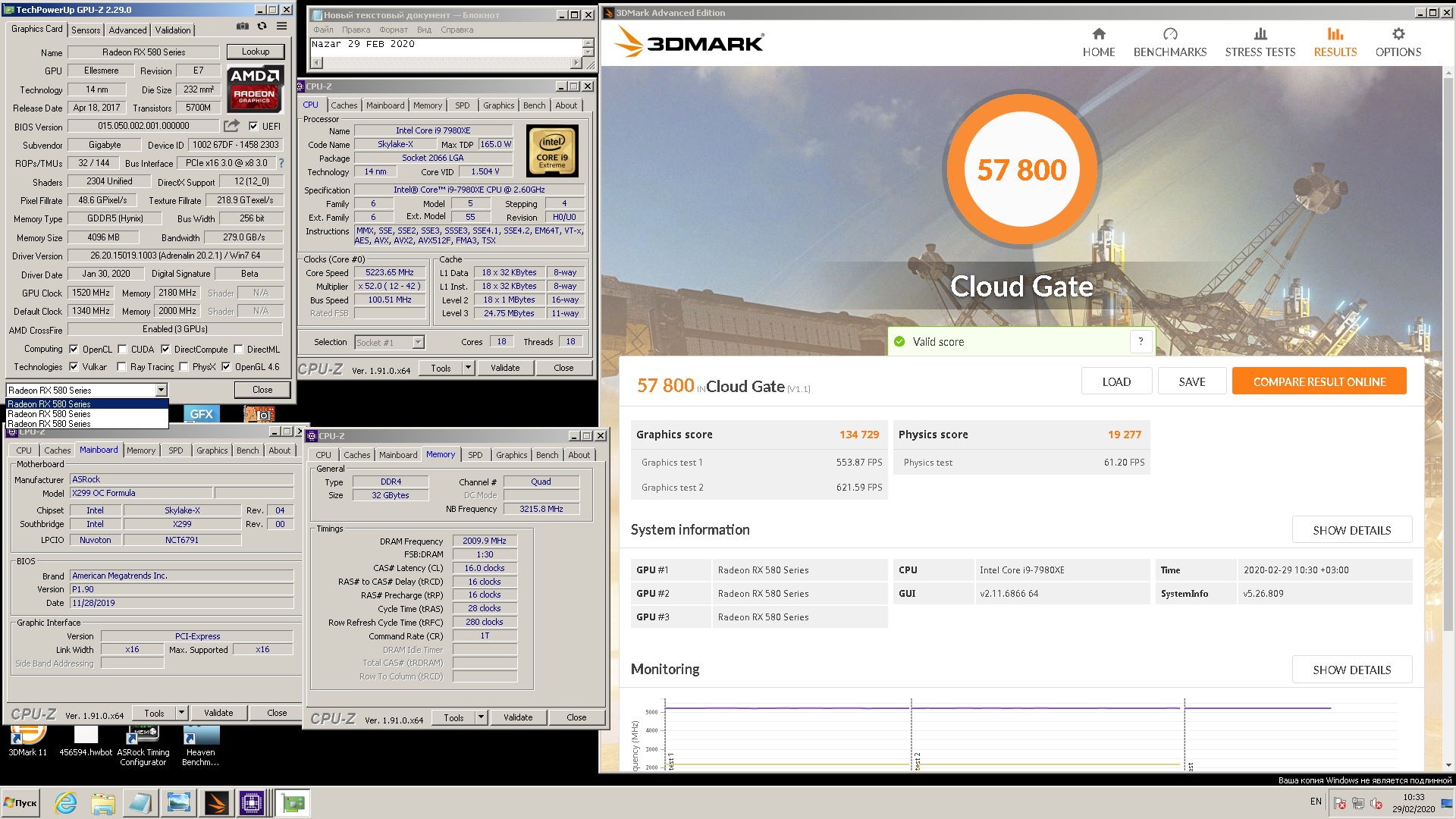Open the Validation tab in GPU-Z
This screenshot has height=819, width=1456.
pyautogui.click(x=173, y=30)
